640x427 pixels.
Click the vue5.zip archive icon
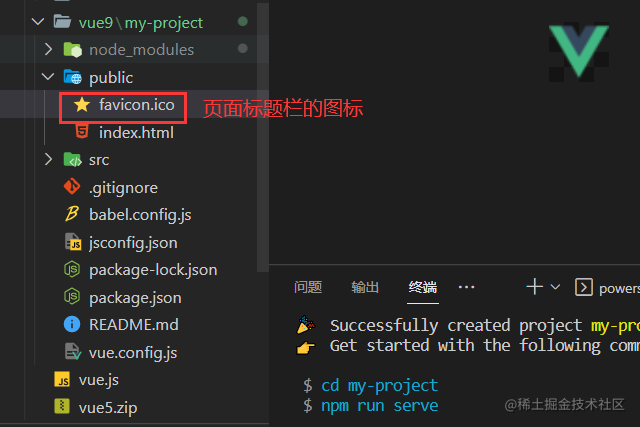(x=62, y=407)
